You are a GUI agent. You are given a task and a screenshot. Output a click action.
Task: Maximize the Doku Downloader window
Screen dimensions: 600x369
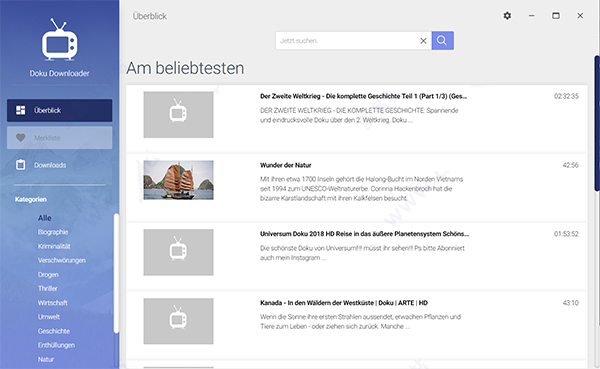[556, 16]
